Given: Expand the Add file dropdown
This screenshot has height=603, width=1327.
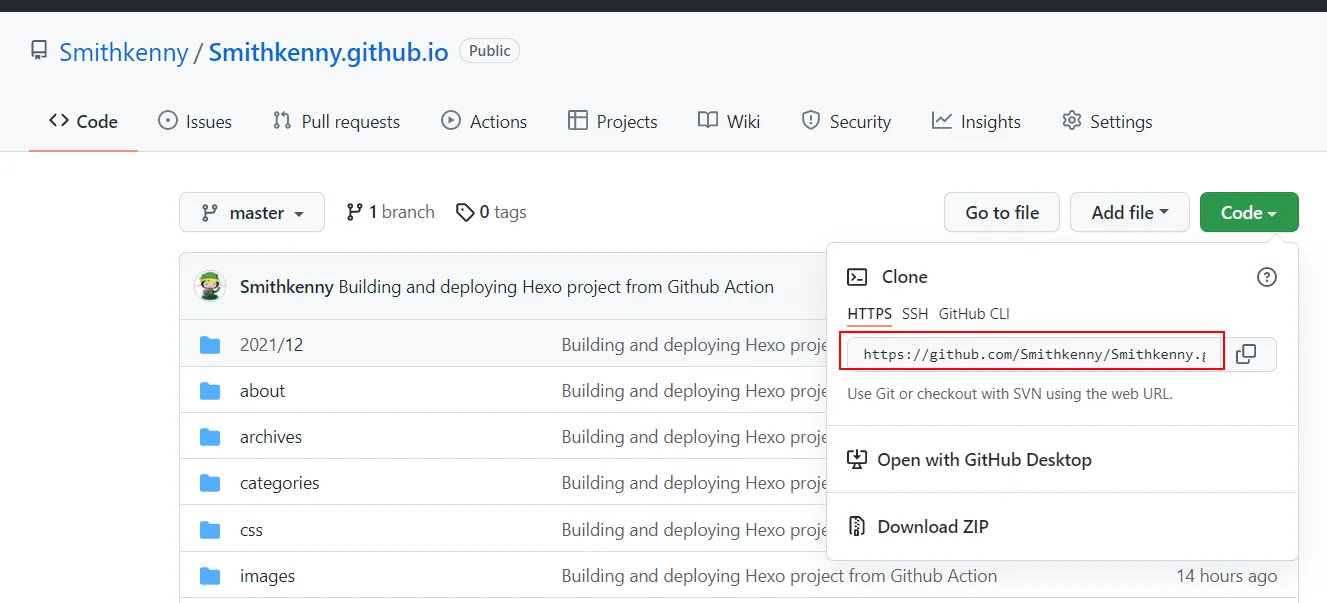Looking at the screenshot, I should [x=1130, y=212].
